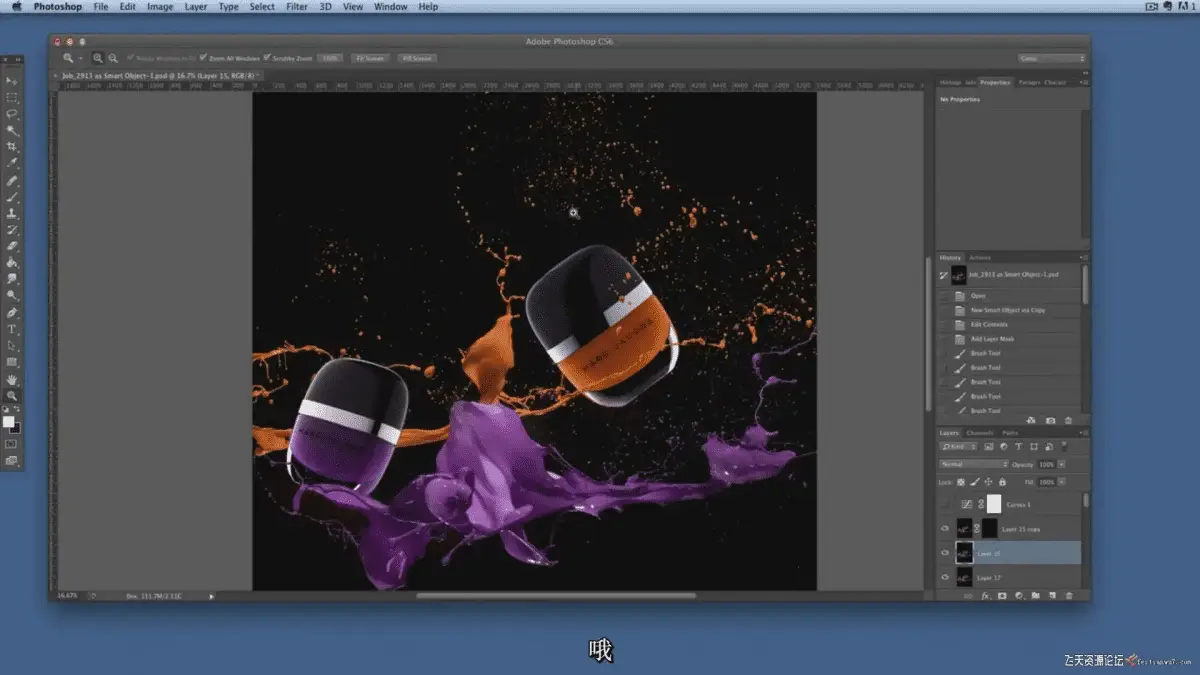Open the History panel menu
Image resolution: width=1200 pixels, height=675 pixels.
pos(1082,257)
